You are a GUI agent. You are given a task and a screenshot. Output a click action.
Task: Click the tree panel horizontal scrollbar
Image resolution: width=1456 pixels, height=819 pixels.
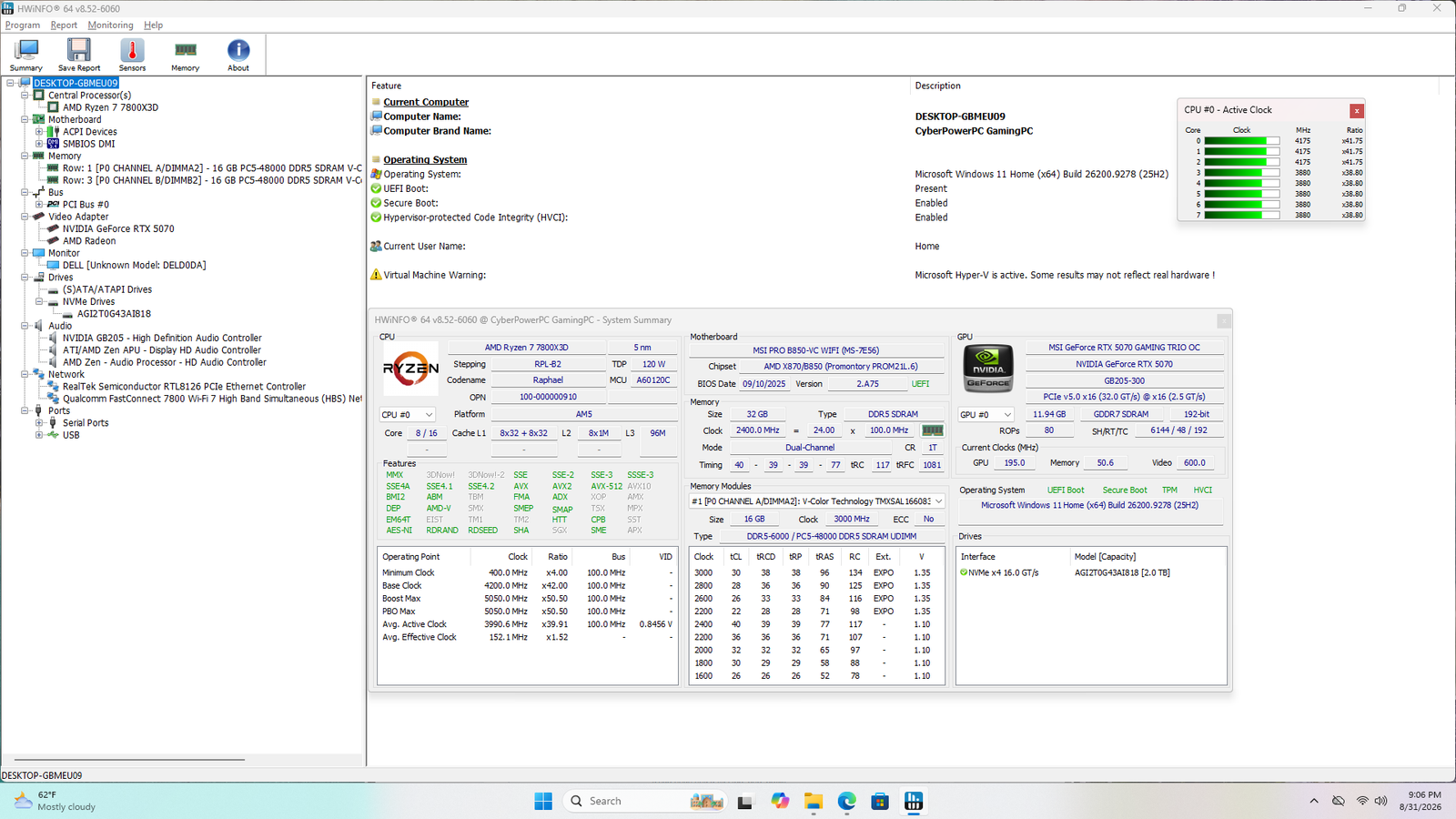pos(130,759)
